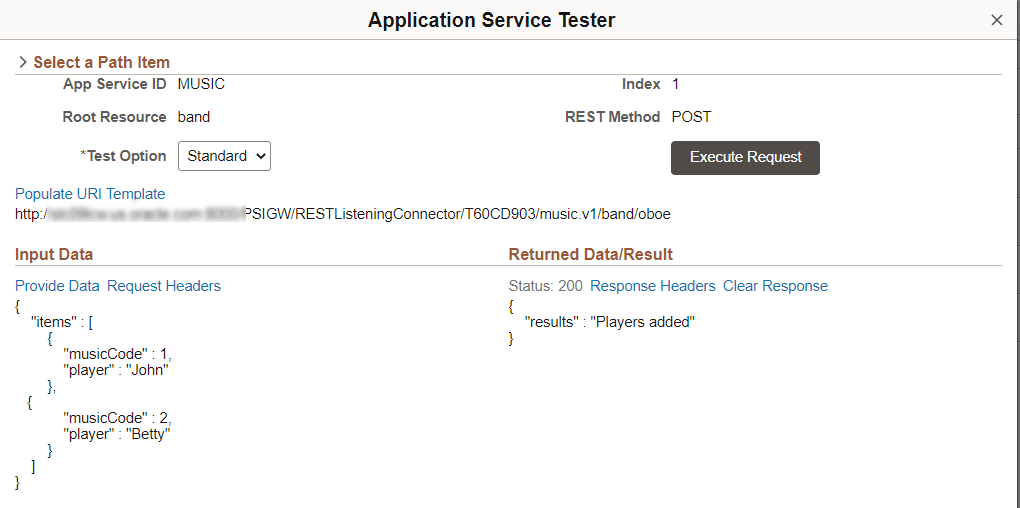Click the Application Service Tester title

pyautogui.click(x=491, y=20)
